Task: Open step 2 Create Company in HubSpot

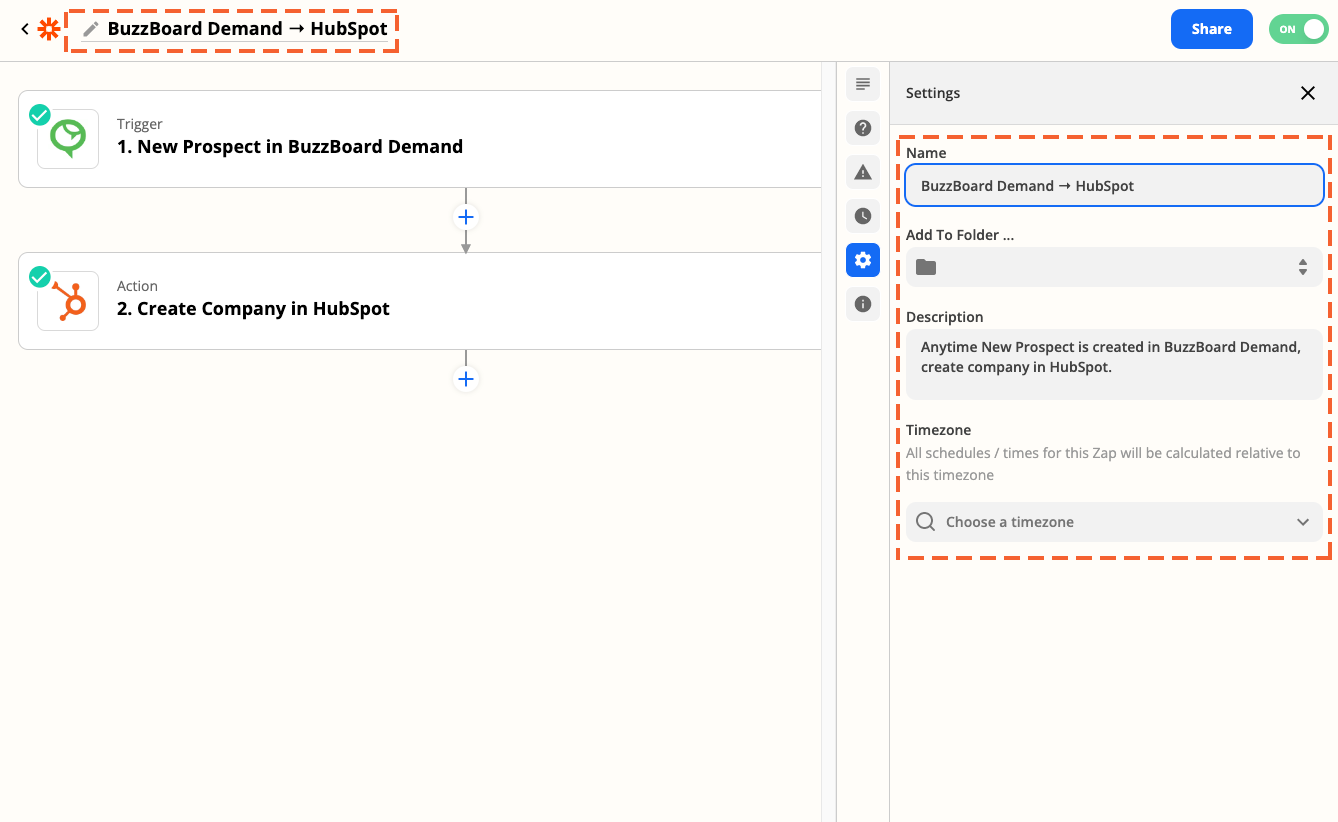Action: 420,301
